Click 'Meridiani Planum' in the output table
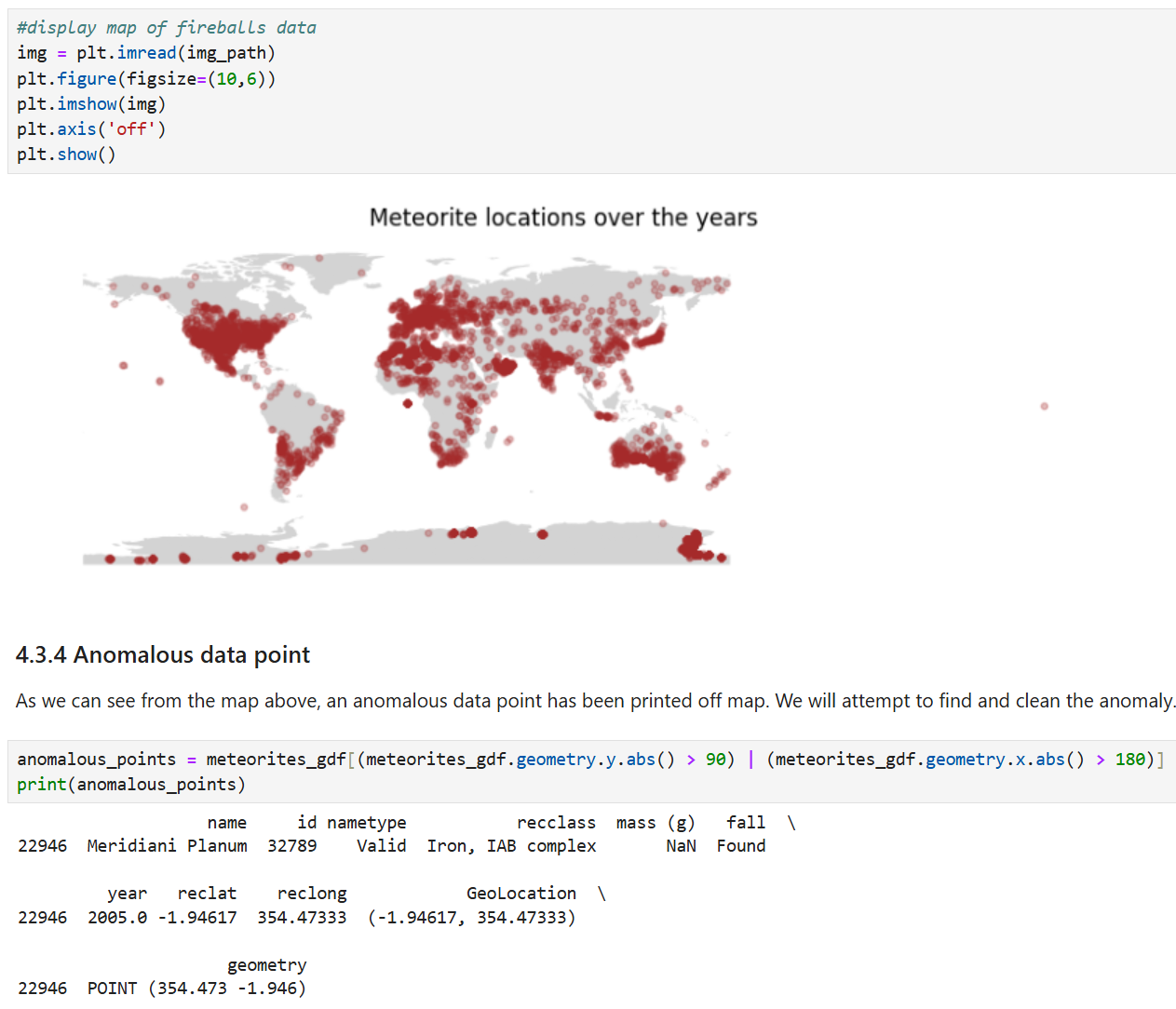 click(168, 846)
